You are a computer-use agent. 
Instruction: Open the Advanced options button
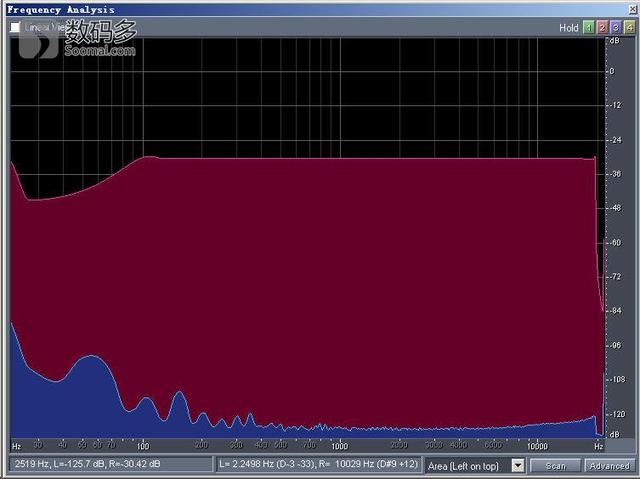pyautogui.click(x=609, y=465)
